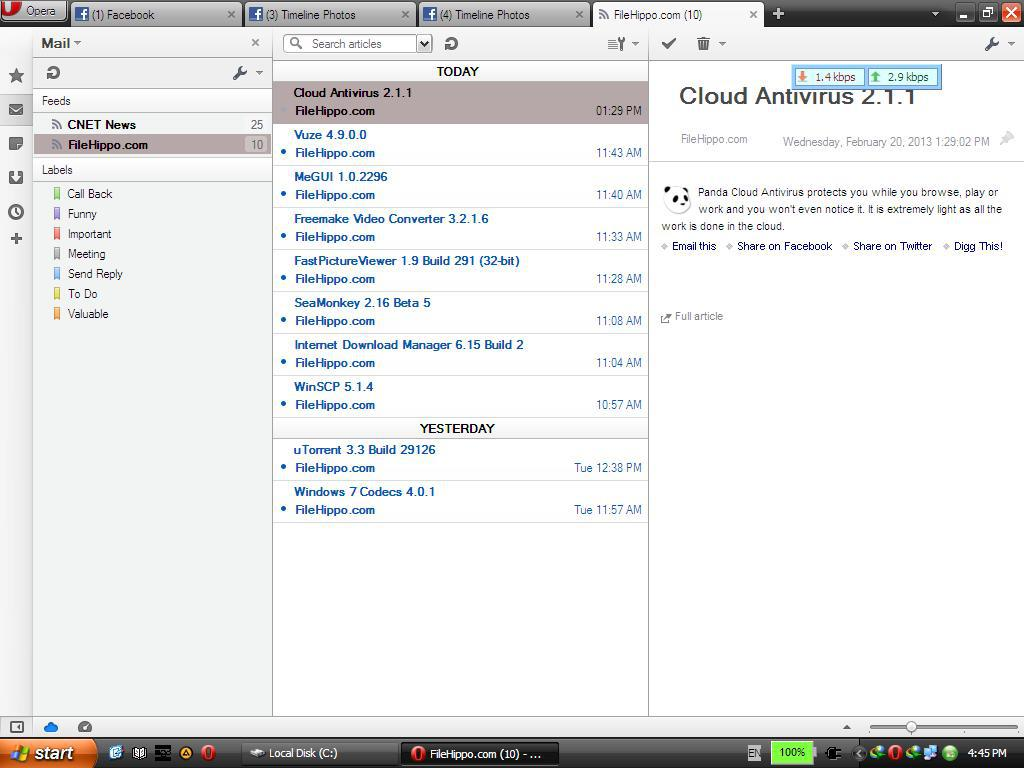Open the MeGUI 1.0.2296 article
Viewport: 1024px width, 768px height.
460,185
